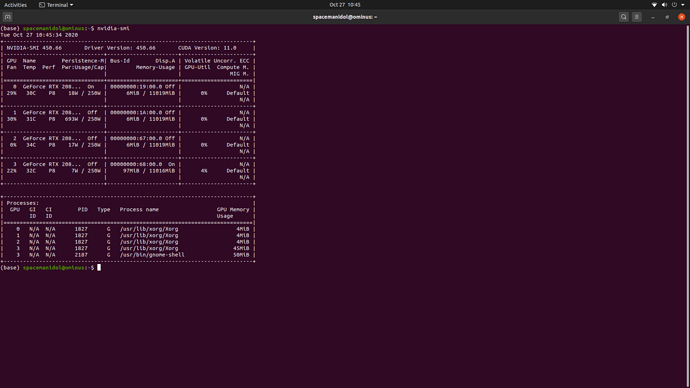Expand the system menu arrow in top bar
The height and width of the screenshot is (388, 690).
coord(683,5)
